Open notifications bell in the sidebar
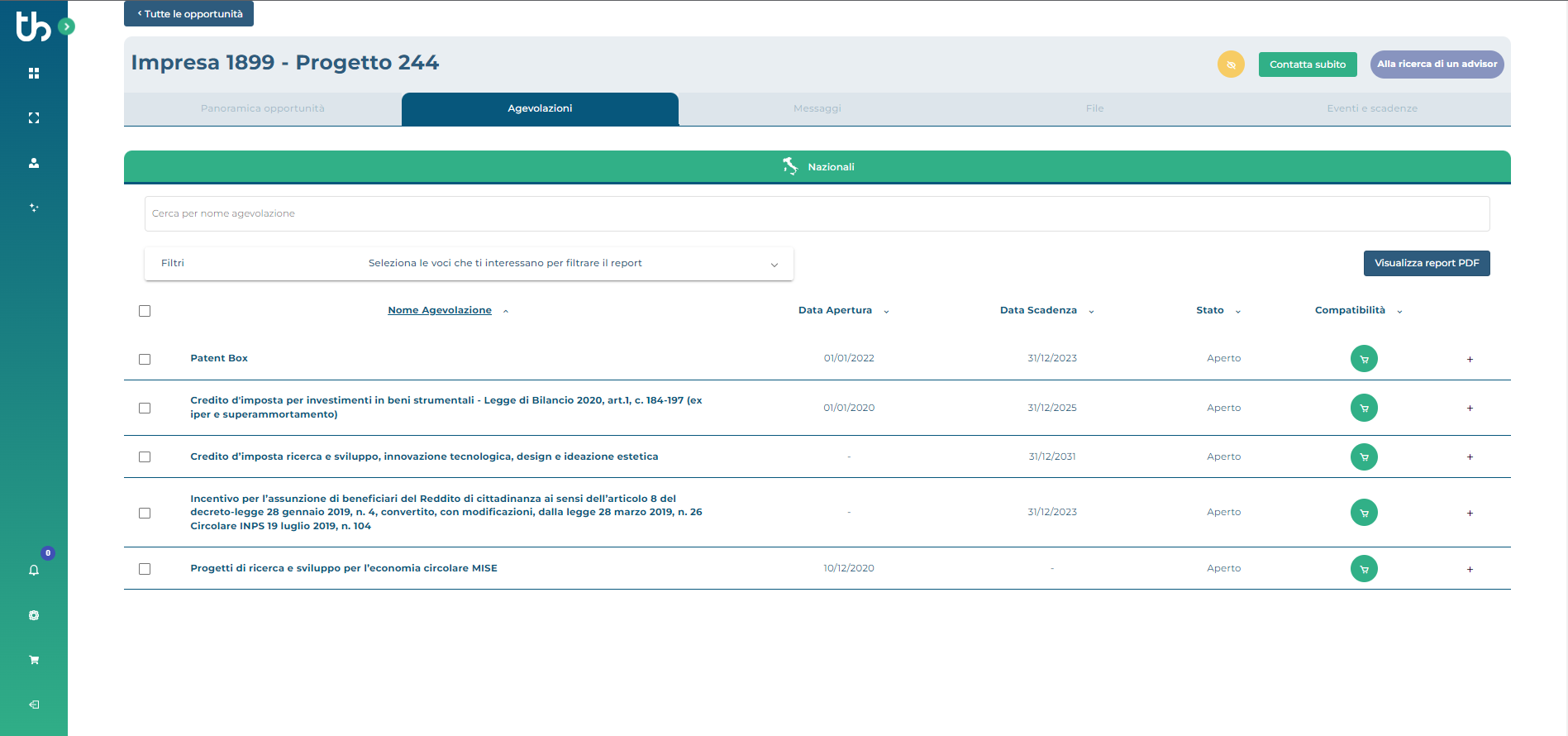The width and height of the screenshot is (1568, 736). click(34, 571)
